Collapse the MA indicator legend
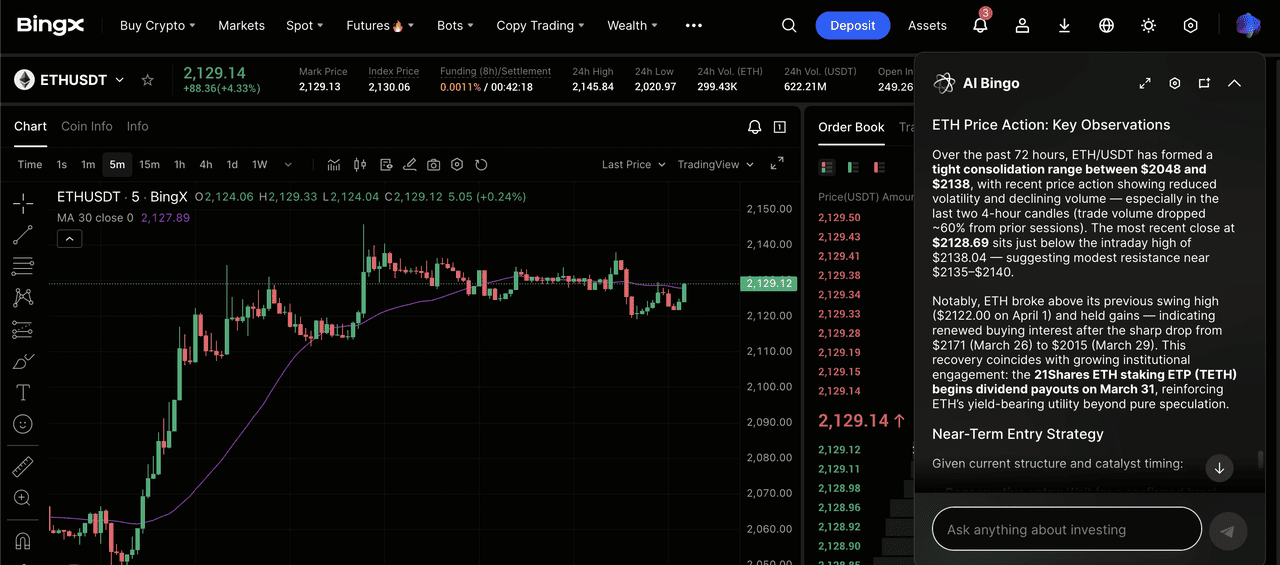Viewport: 1280px width, 565px height. click(x=69, y=238)
